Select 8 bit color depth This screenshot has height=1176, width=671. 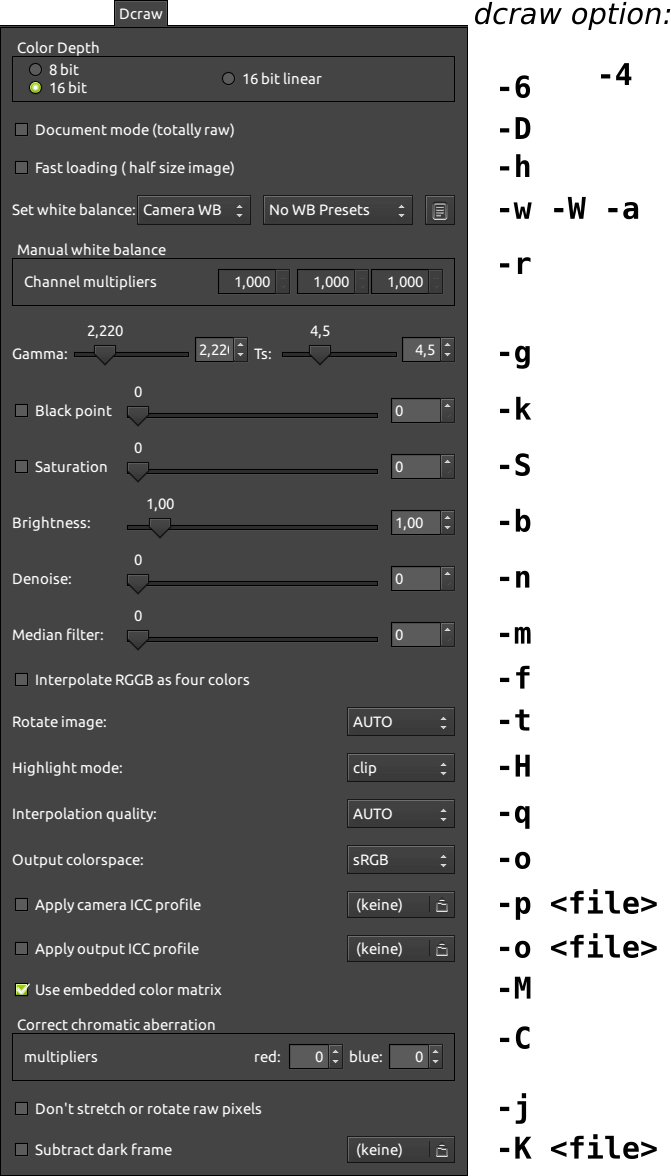35,70
